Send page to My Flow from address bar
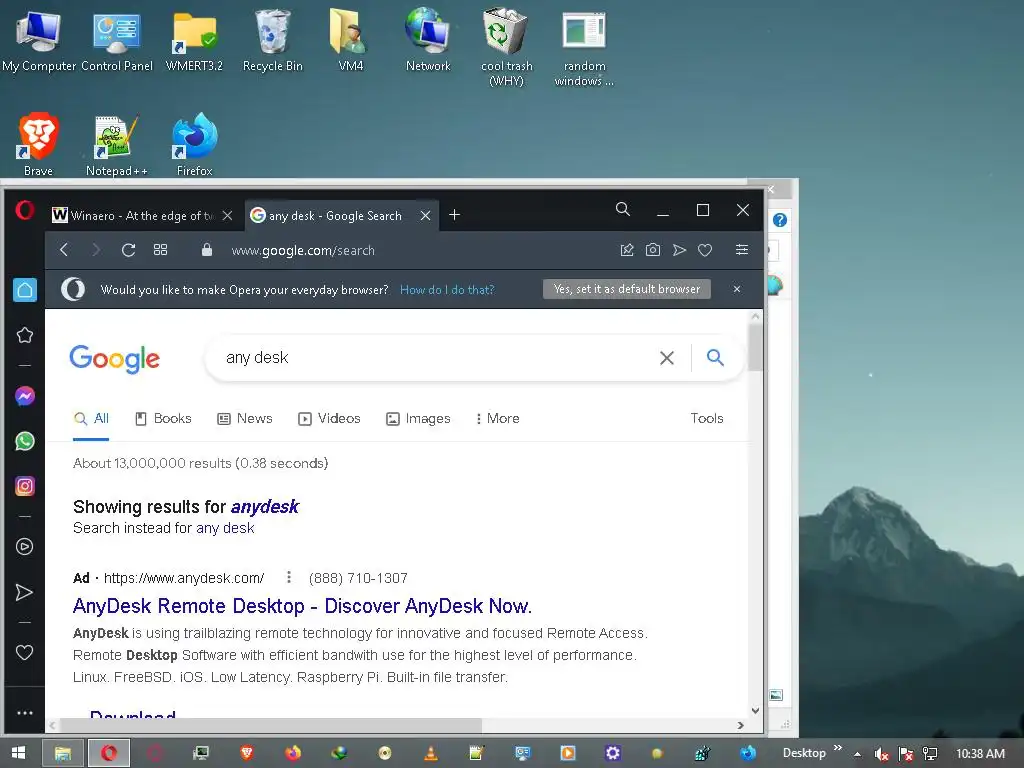Image resolution: width=1024 pixels, height=768 pixels. pyautogui.click(x=679, y=250)
